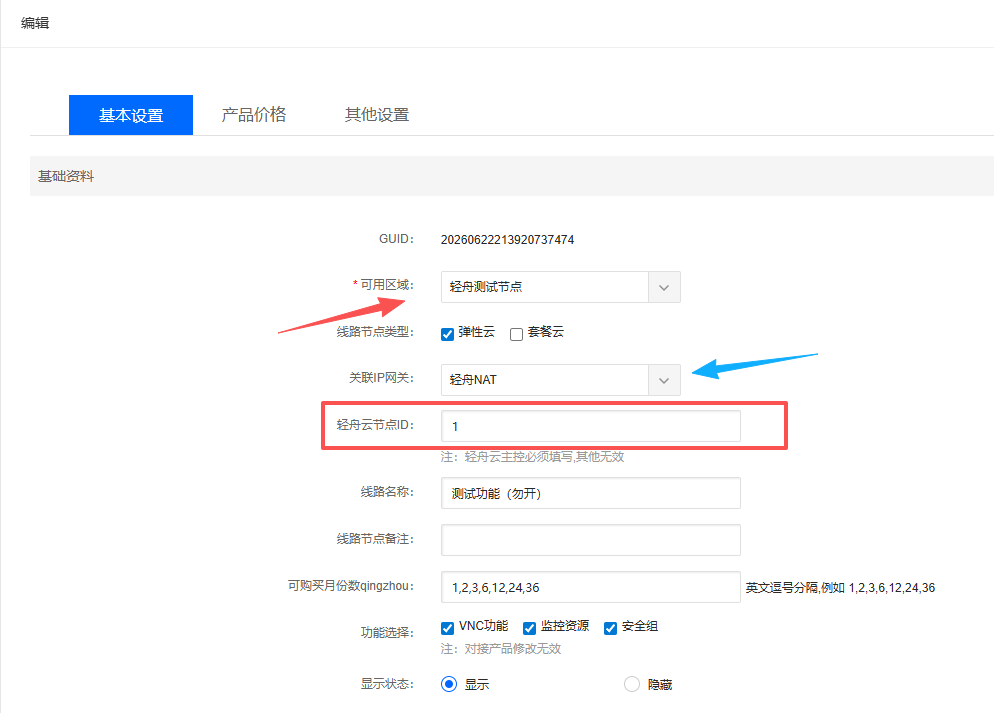Click the 功能选择 label

pos(387,633)
